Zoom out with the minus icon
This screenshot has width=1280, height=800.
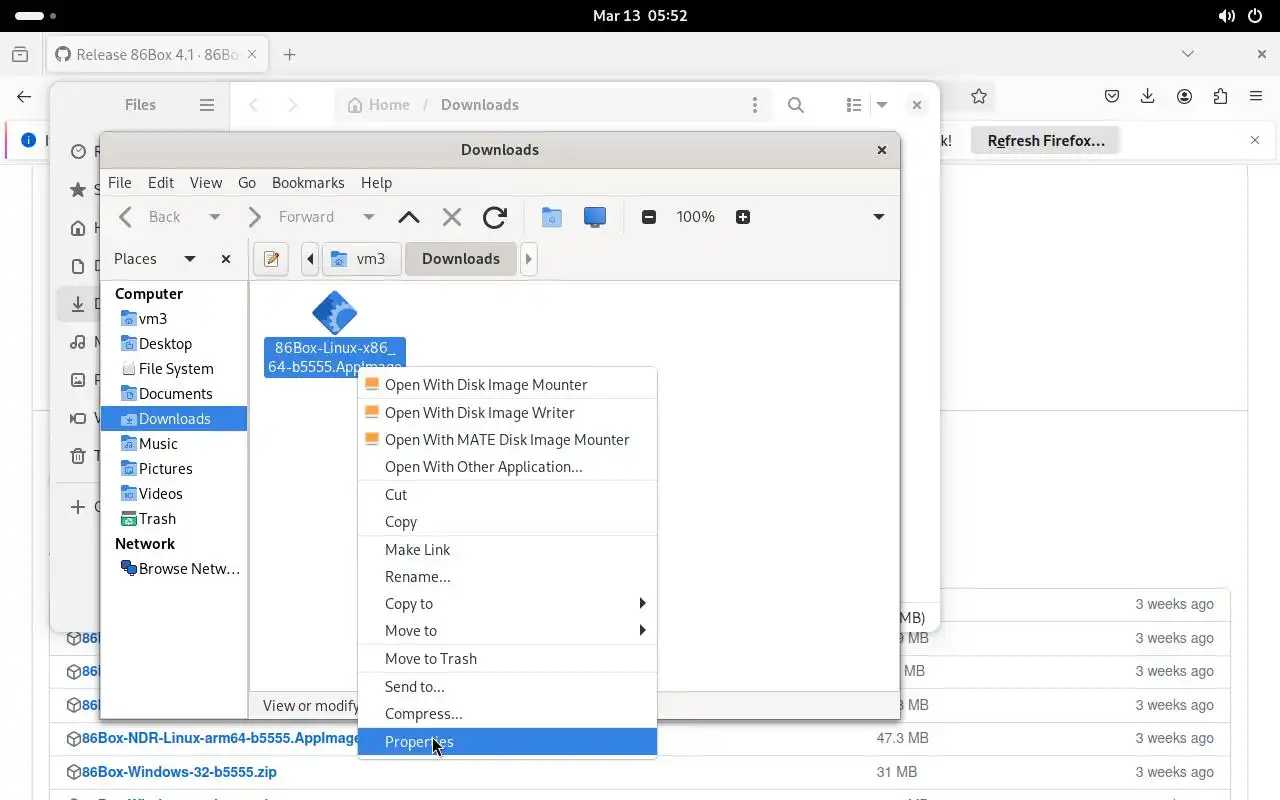649,217
